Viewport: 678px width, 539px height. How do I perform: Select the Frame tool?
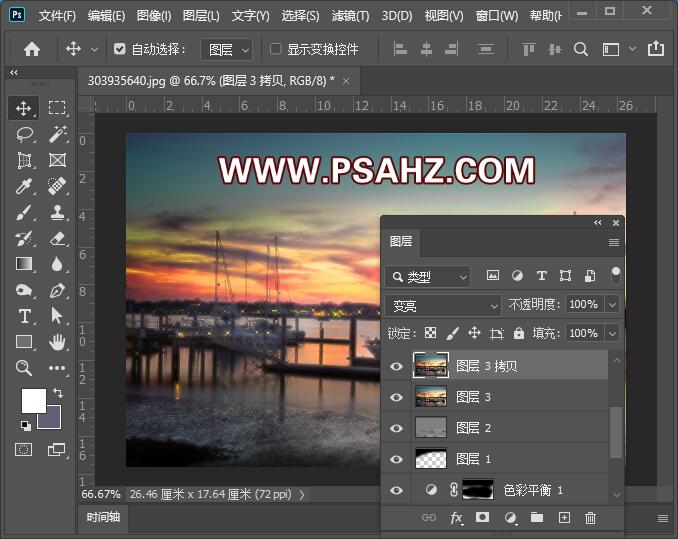(x=57, y=160)
